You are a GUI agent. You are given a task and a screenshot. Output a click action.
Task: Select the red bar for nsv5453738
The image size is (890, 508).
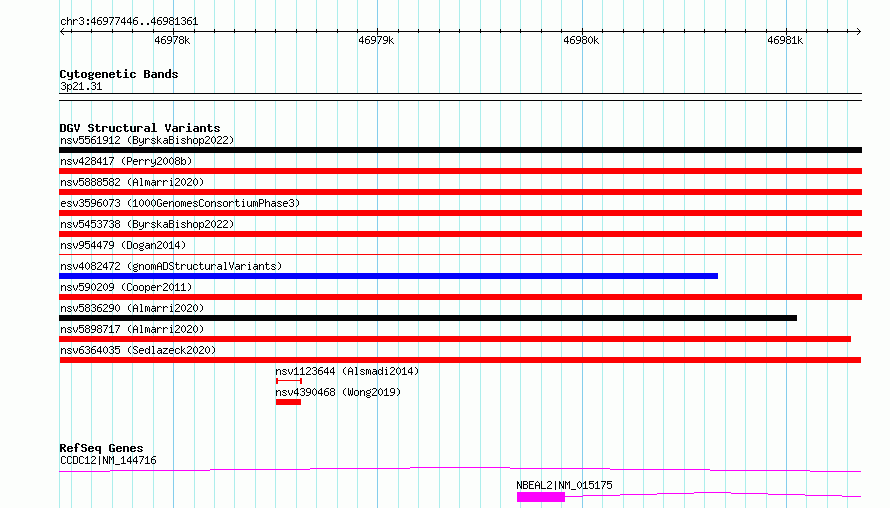click(x=460, y=234)
